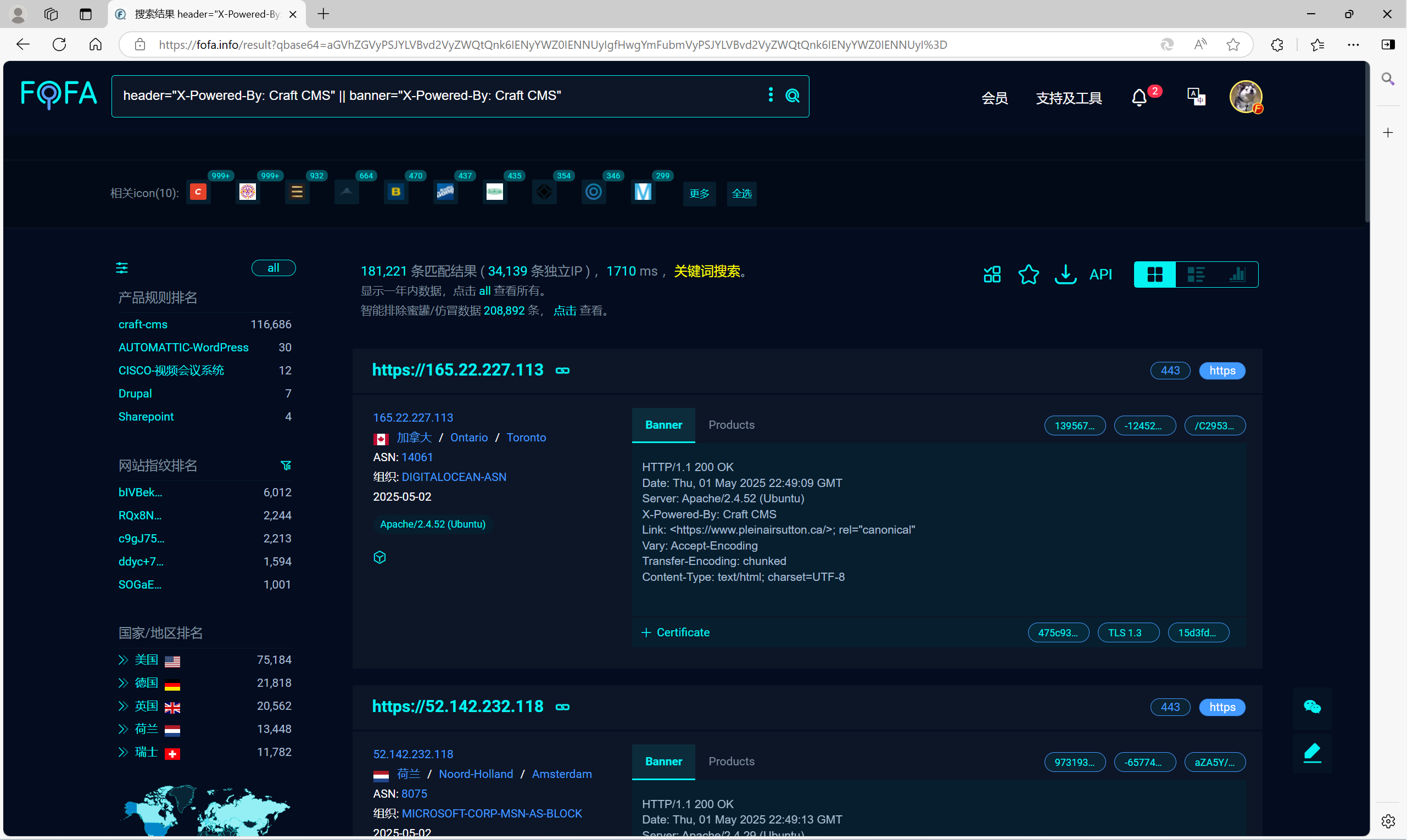
Task: Select the yellow B related icon
Action: coord(396,193)
